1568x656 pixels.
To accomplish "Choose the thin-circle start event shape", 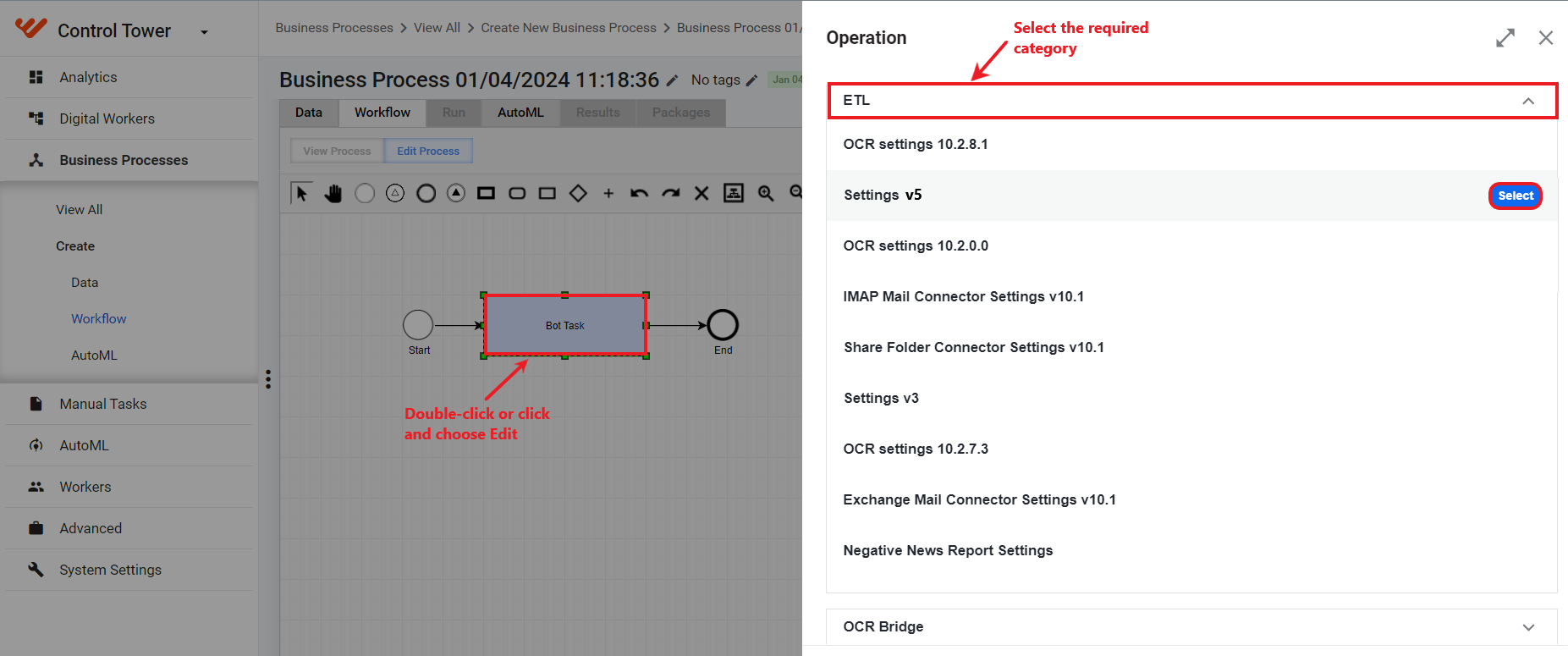I will 365,193.
